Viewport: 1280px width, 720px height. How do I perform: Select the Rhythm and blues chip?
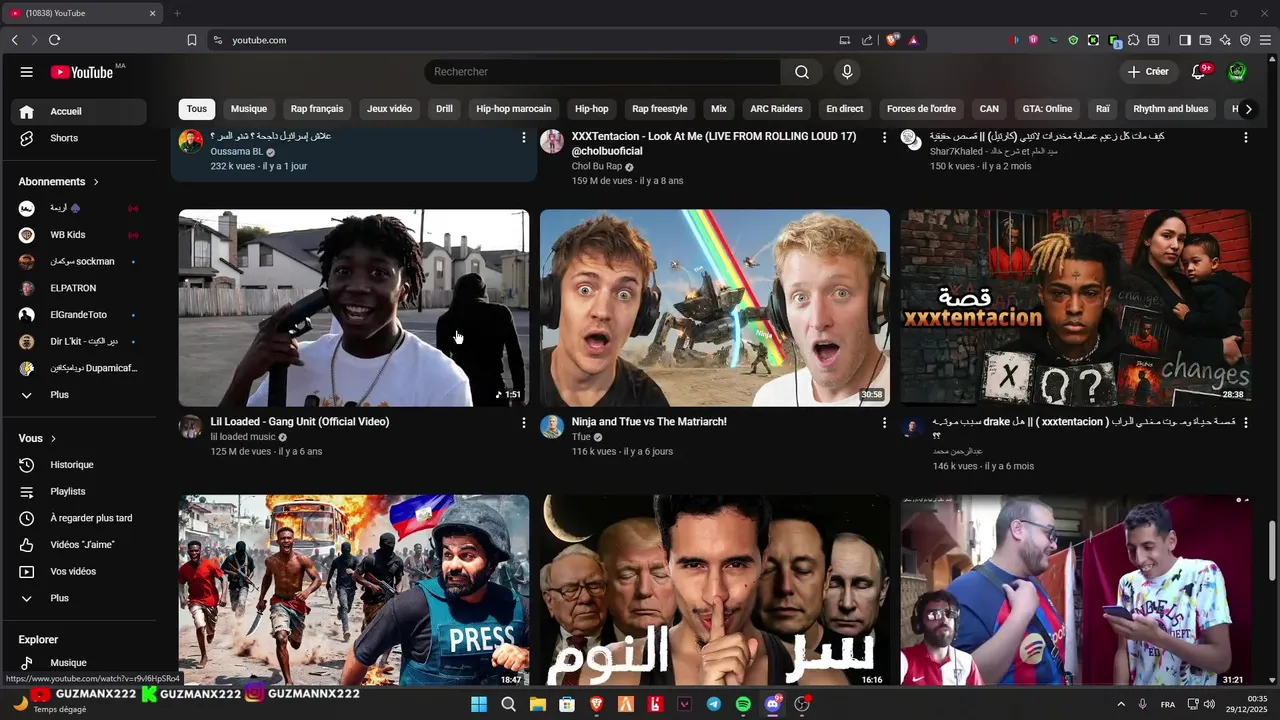click(1171, 109)
